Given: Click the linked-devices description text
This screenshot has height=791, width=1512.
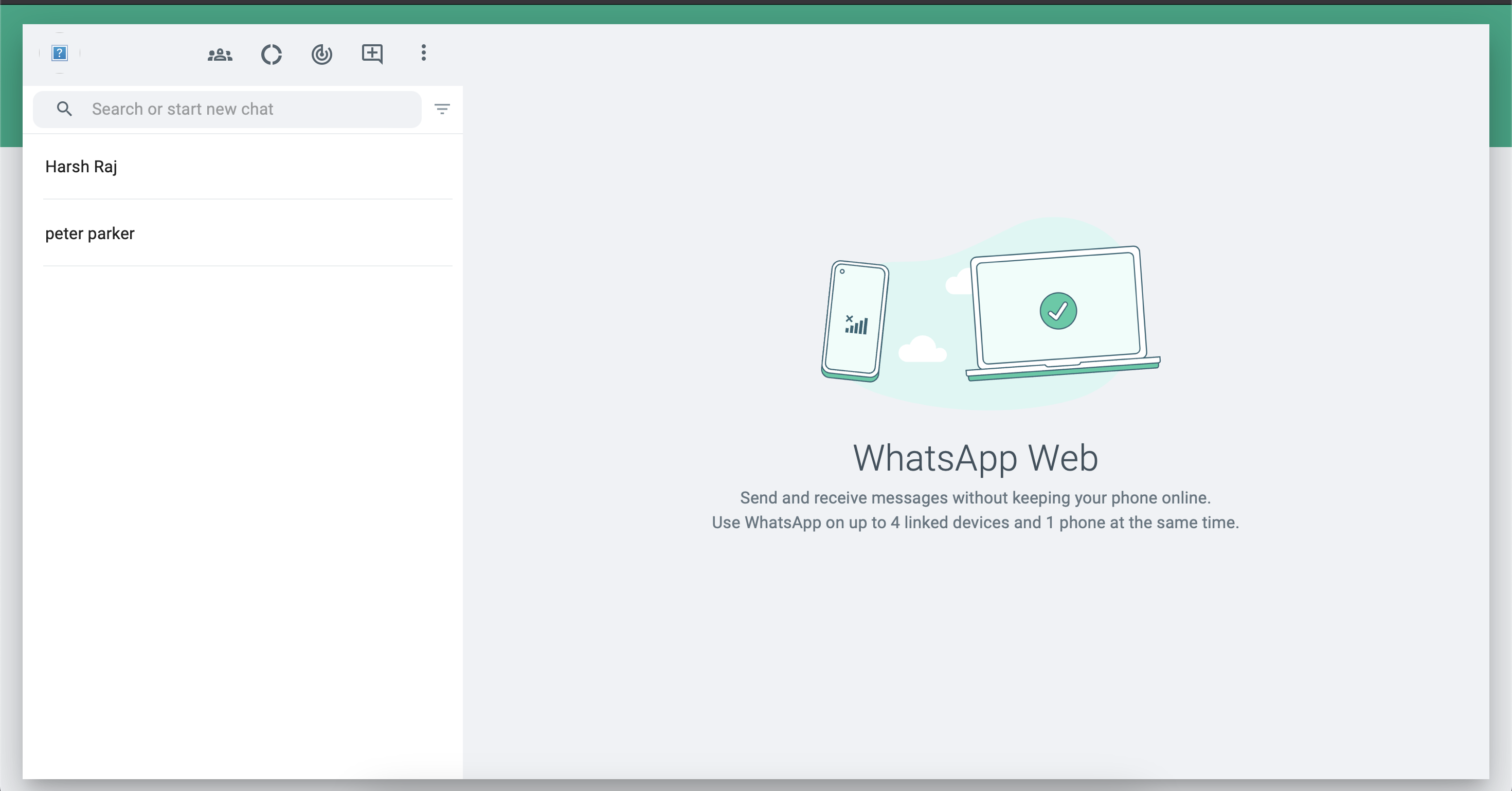Looking at the screenshot, I should [975, 523].
